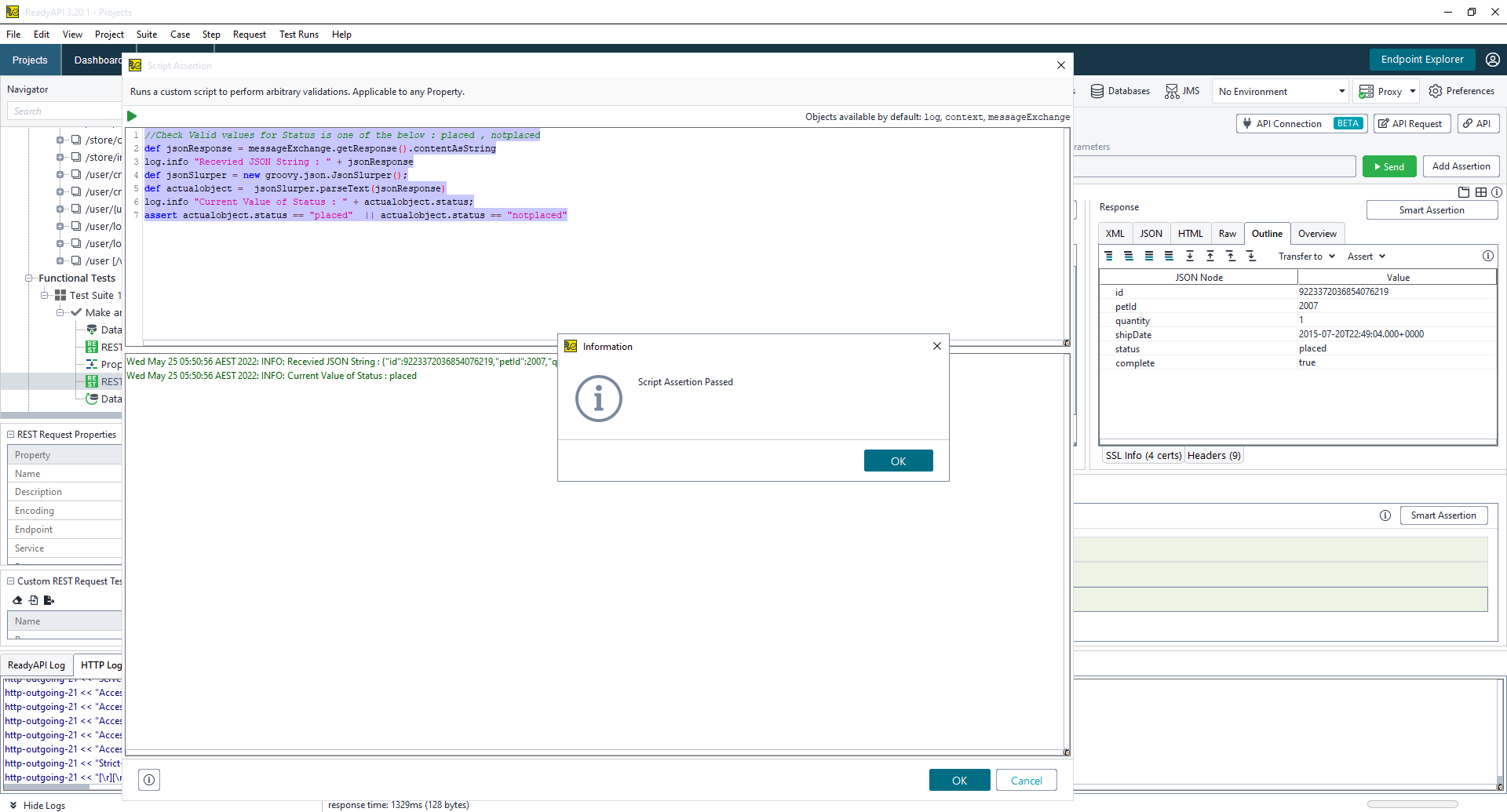Click the second up-arrow icon in Response toolbar
This screenshot has width=1507, height=812.
tap(1231, 256)
